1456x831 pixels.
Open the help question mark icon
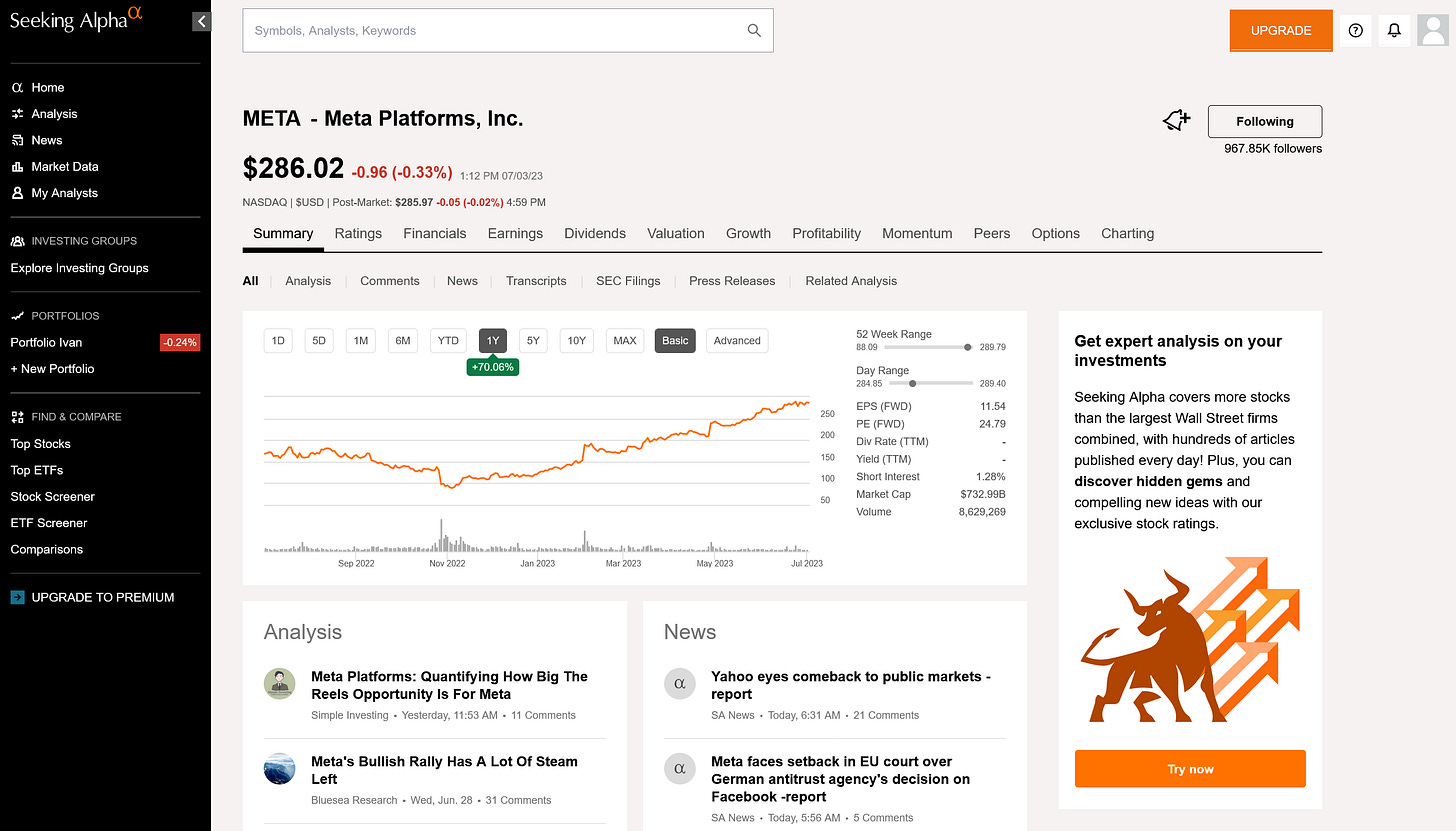[x=1356, y=31]
